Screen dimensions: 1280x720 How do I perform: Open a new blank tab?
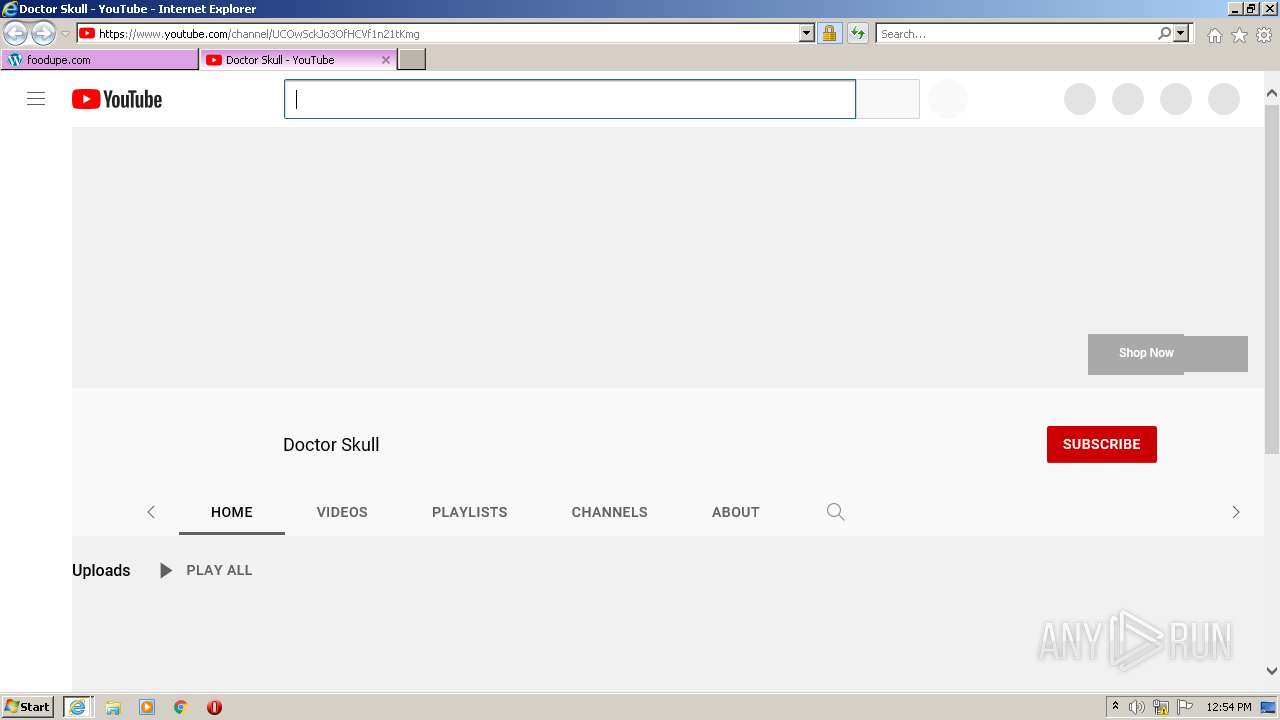[x=412, y=60]
